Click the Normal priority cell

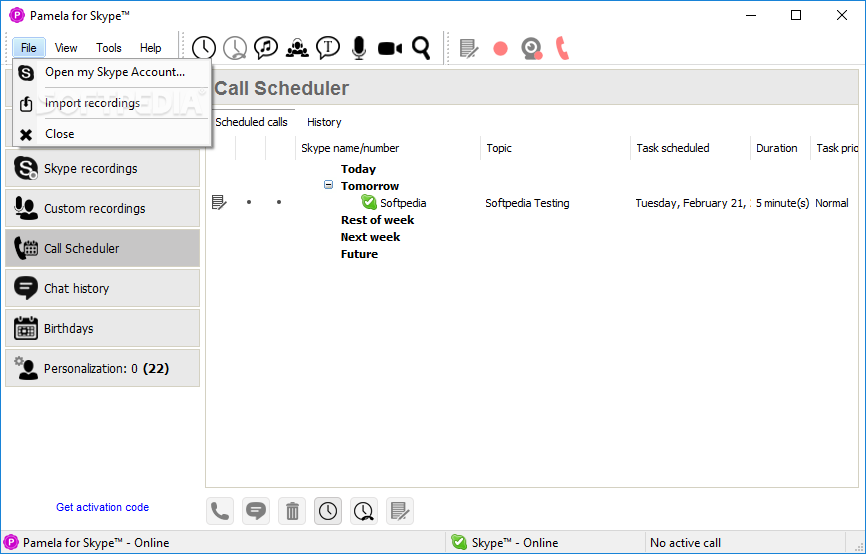pyautogui.click(x=831, y=203)
